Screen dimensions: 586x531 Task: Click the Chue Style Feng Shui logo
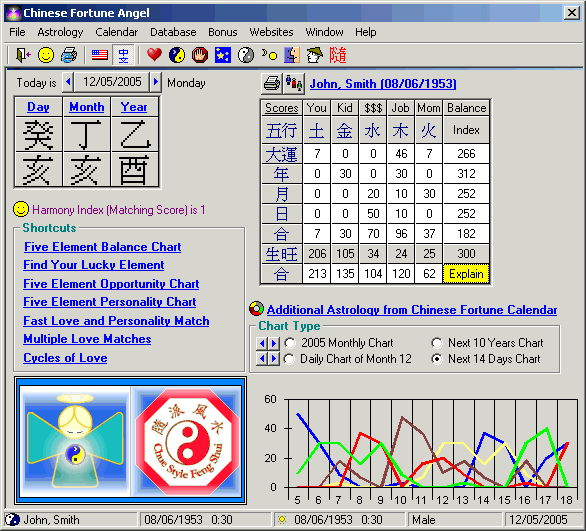pyautogui.click(x=187, y=441)
